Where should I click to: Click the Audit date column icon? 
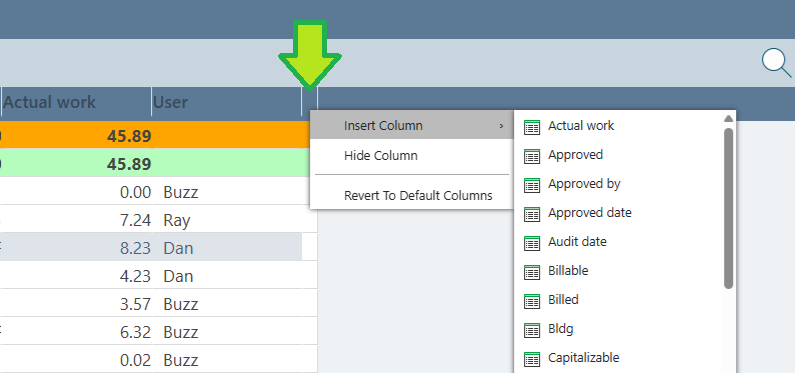pos(531,243)
